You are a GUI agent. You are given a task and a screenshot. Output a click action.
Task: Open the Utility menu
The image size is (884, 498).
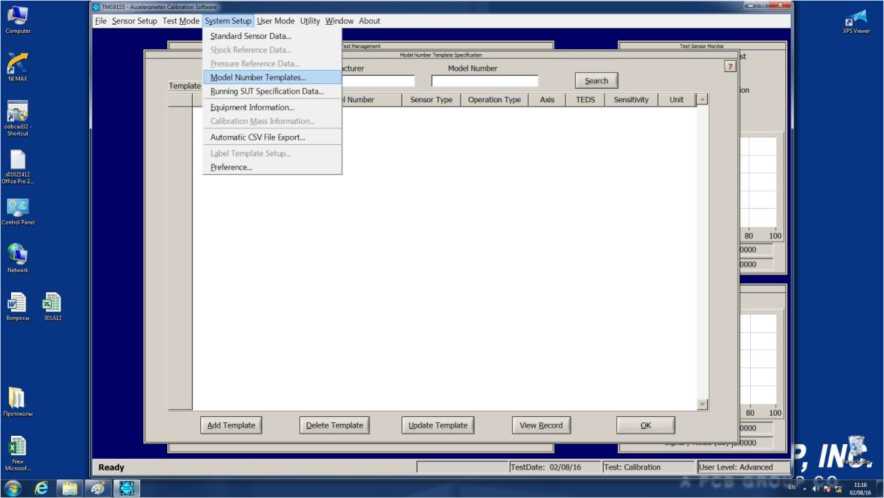(310, 21)
